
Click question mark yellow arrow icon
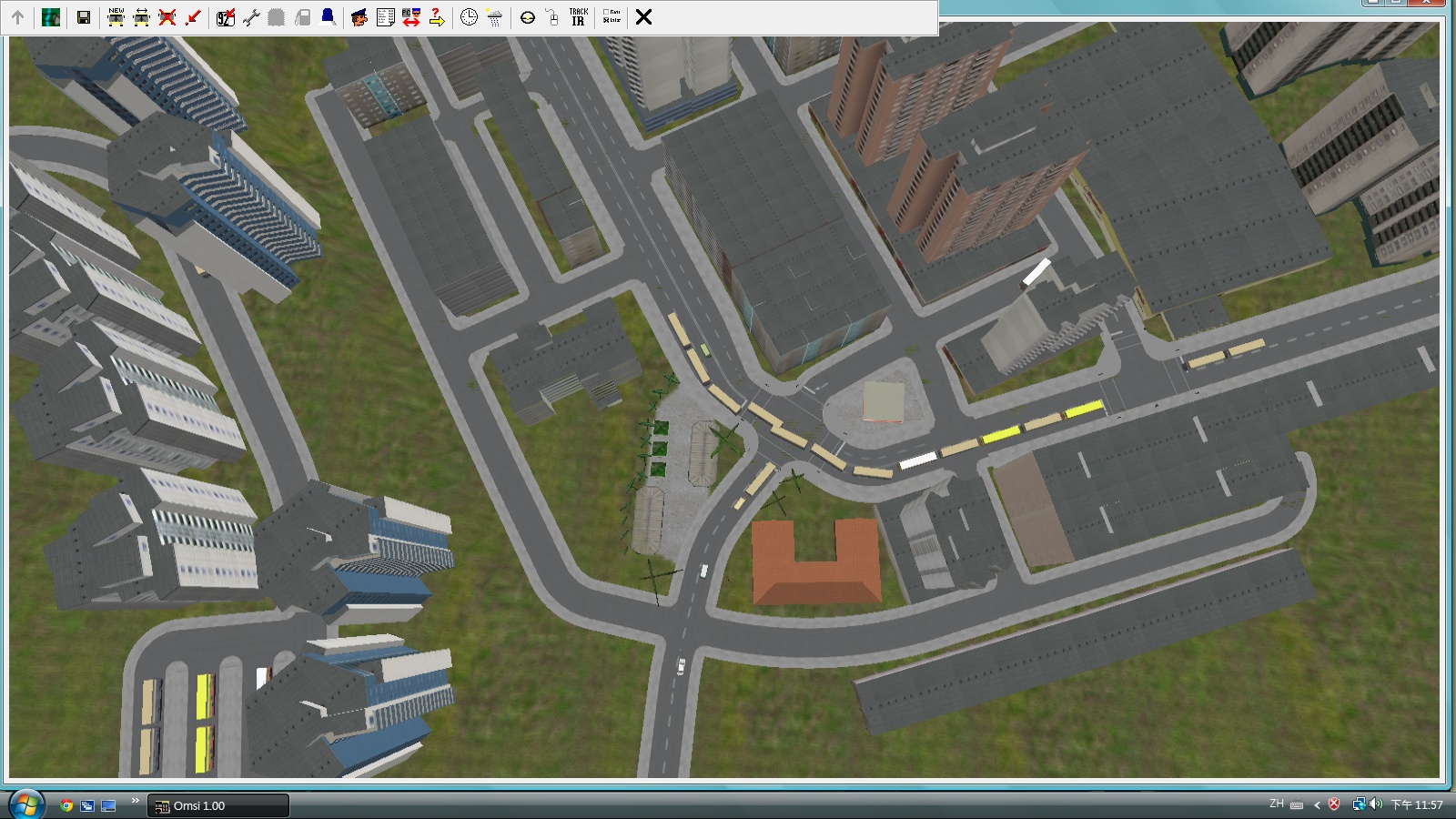pyautogui.click(x=437, y=17)
